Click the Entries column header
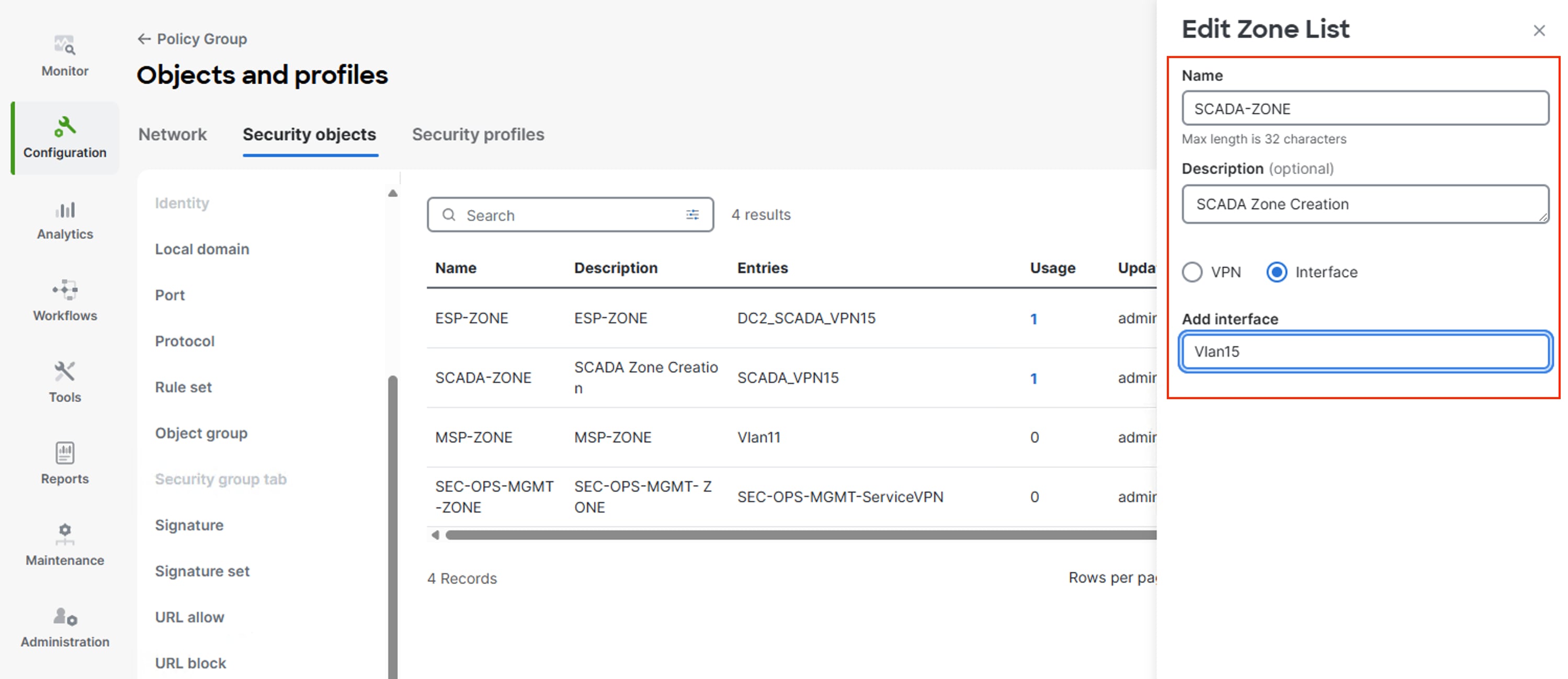1568x679 pixels. [x=762, y=268]
